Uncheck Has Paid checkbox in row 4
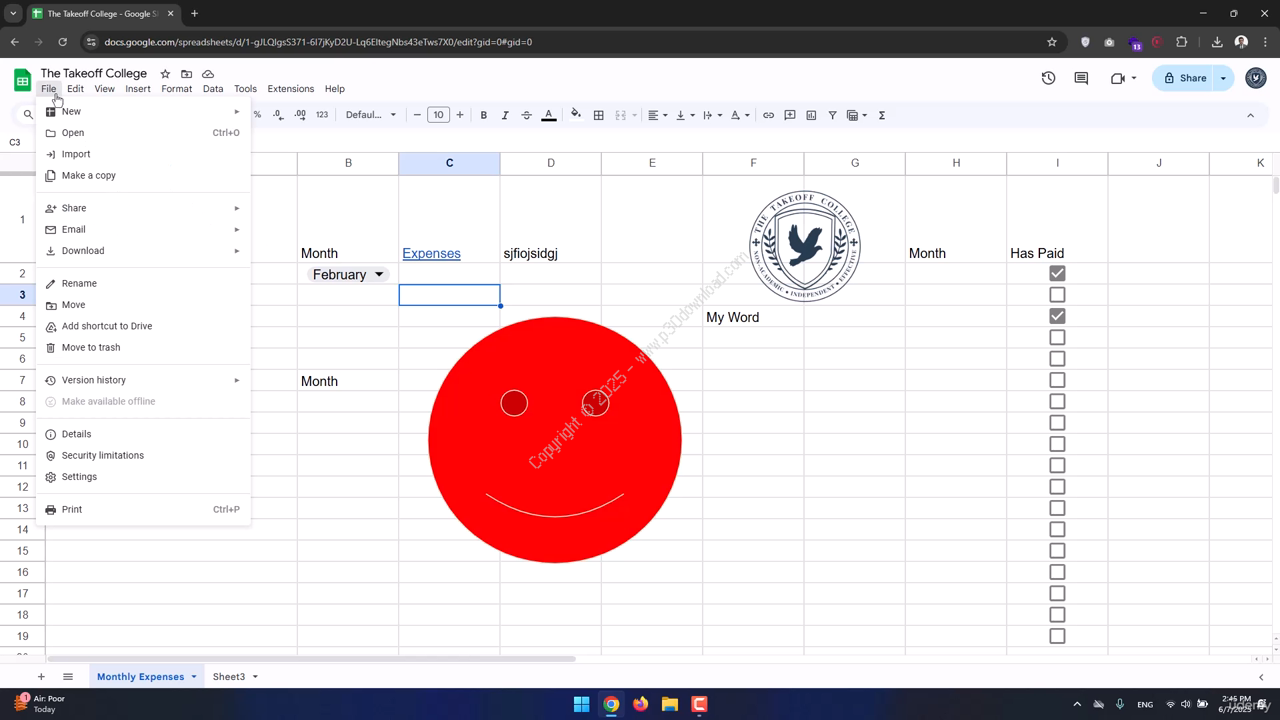The height and width of the screenshot is (720, 1280). pos(1057,316)
